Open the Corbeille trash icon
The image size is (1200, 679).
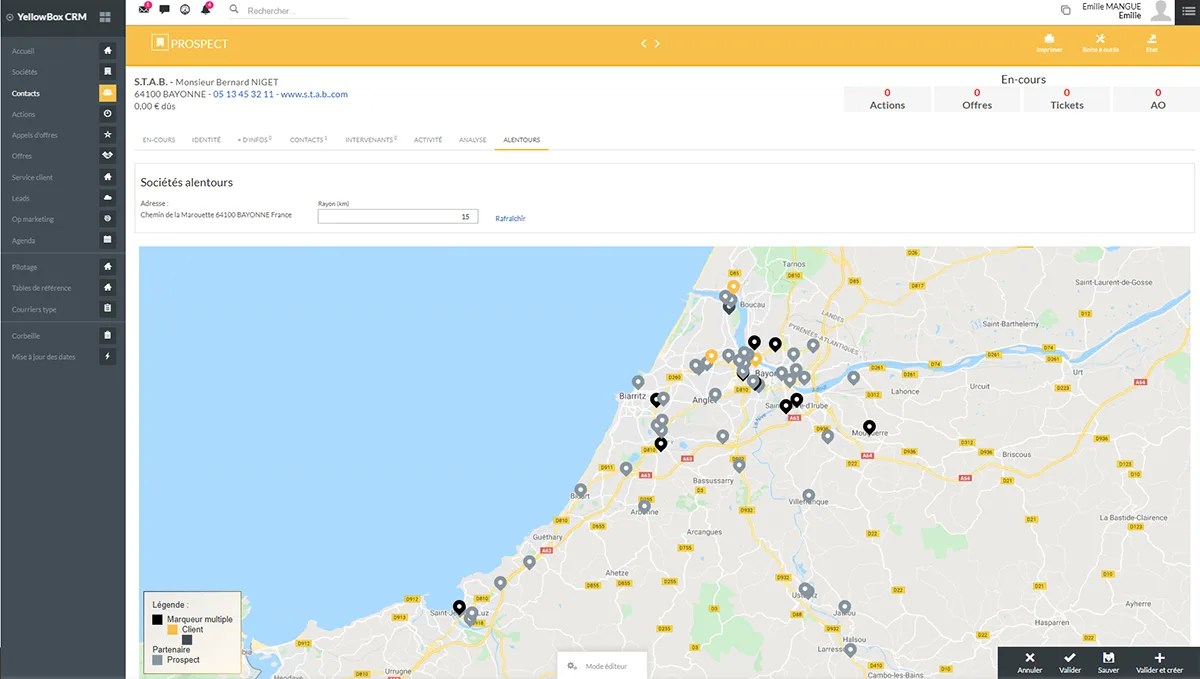pyautogui.click(x=108, y=336)
